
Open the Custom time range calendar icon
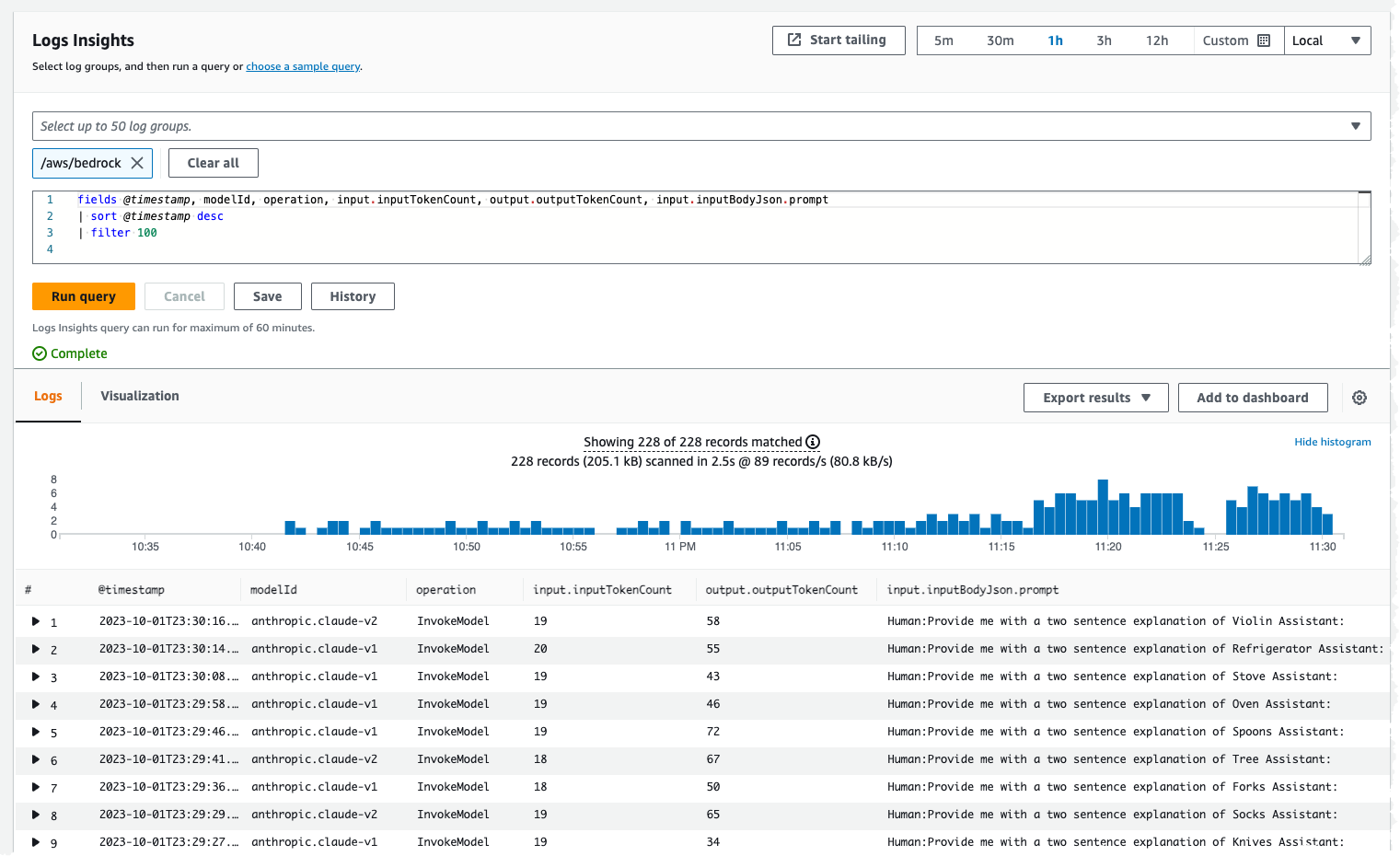coord(1266,40)
